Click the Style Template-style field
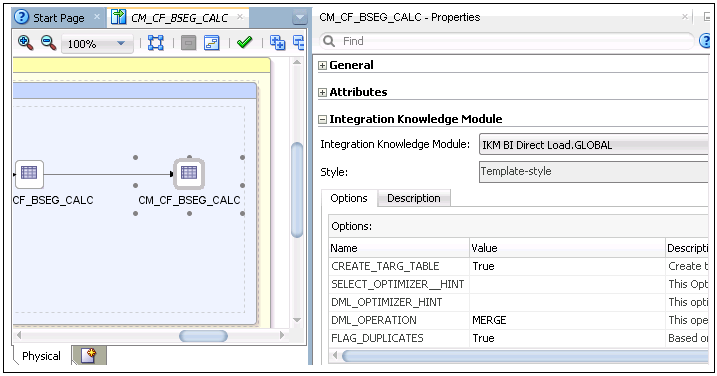The width and height of the screenshot is (717, 376). pyautogui.click(x=594, y=172)
